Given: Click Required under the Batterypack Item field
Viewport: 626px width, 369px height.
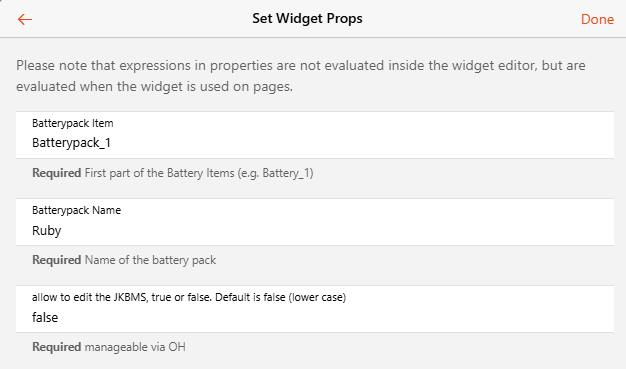Looking at the screenshot, I should click(57, 173).
